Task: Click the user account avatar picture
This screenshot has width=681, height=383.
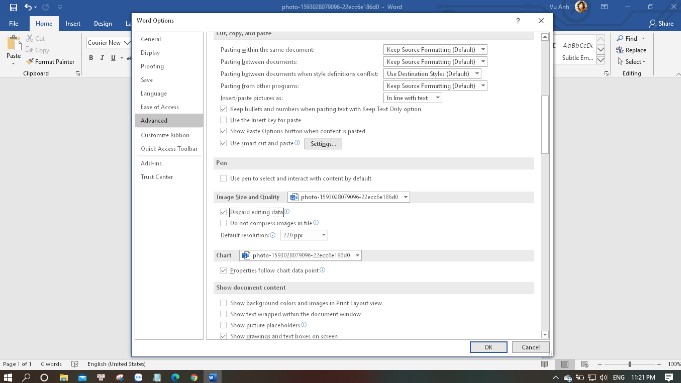Action: pyautogui.click(x=581, y=7)
